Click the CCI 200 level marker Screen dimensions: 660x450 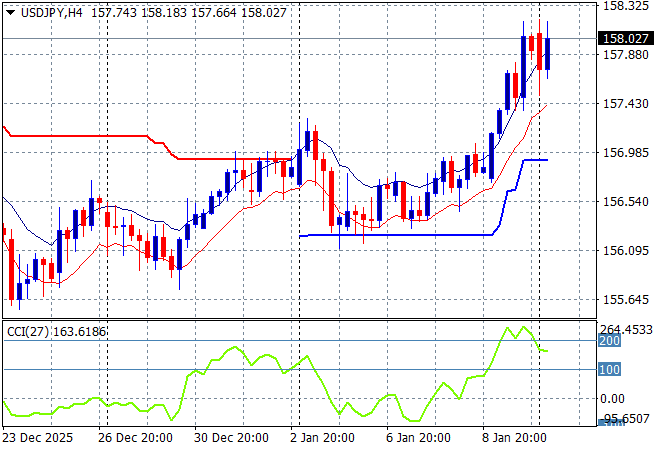coord(607,341)
